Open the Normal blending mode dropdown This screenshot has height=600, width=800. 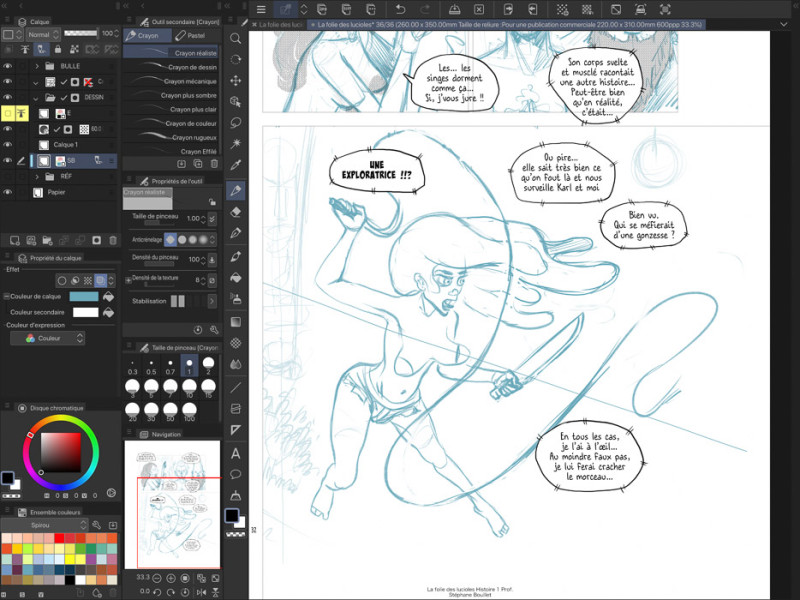coord(42,34)
